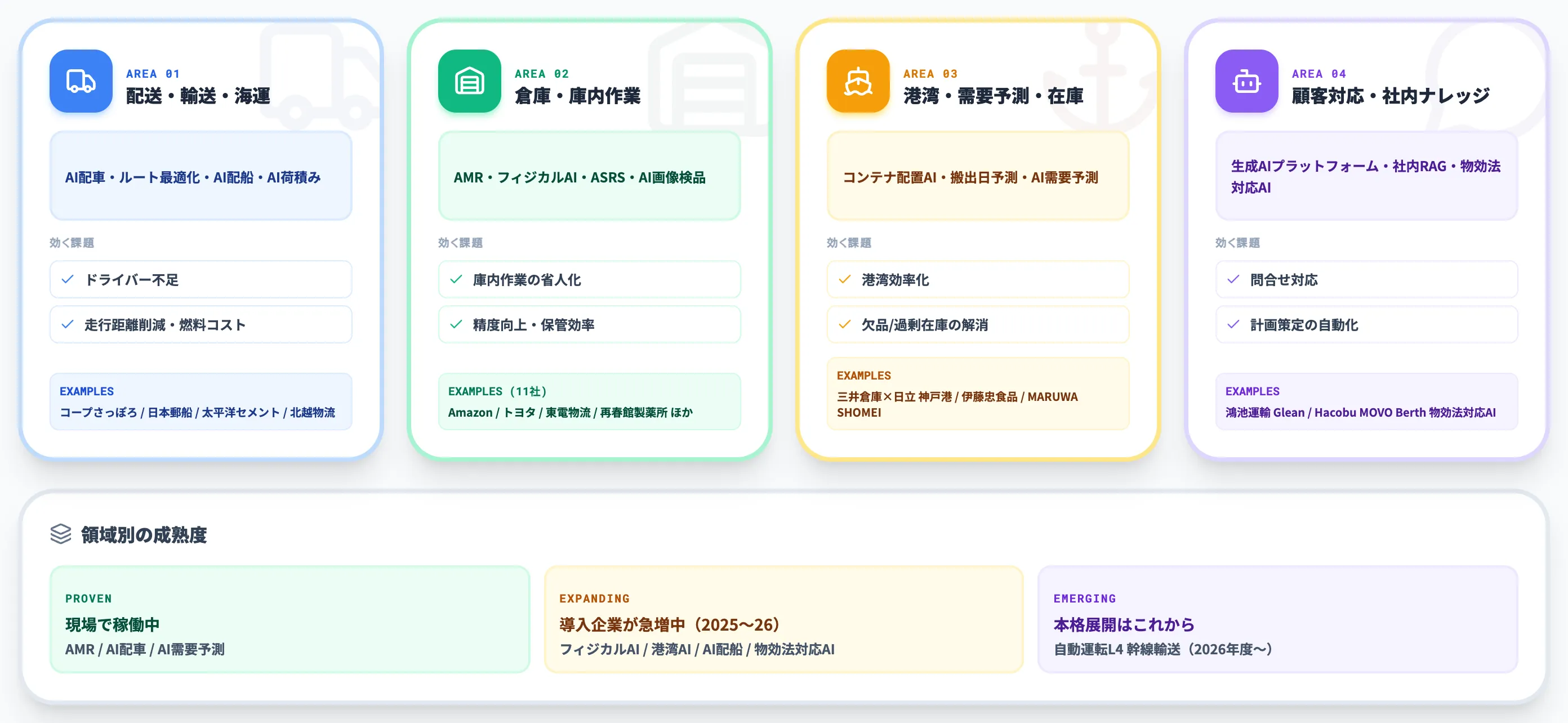This screenshot has width=1568, height=723.
Task: Click the AMR・フィジカルAI・ASRS technology box
Action: coord(589,176)
